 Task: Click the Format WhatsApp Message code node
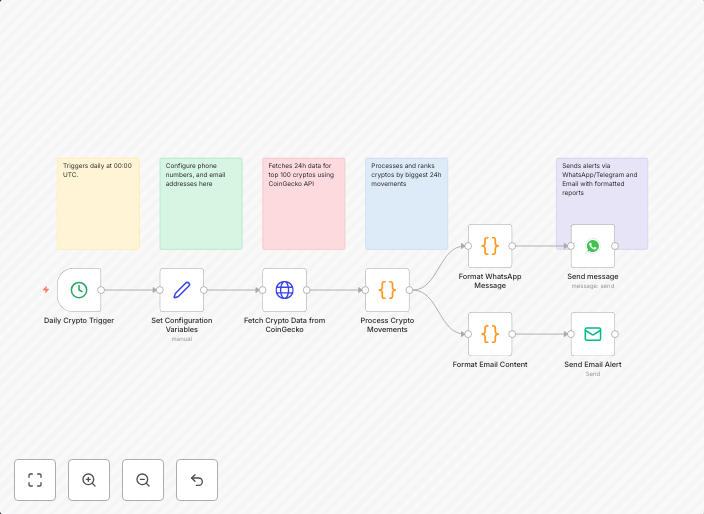pos(490,246)
